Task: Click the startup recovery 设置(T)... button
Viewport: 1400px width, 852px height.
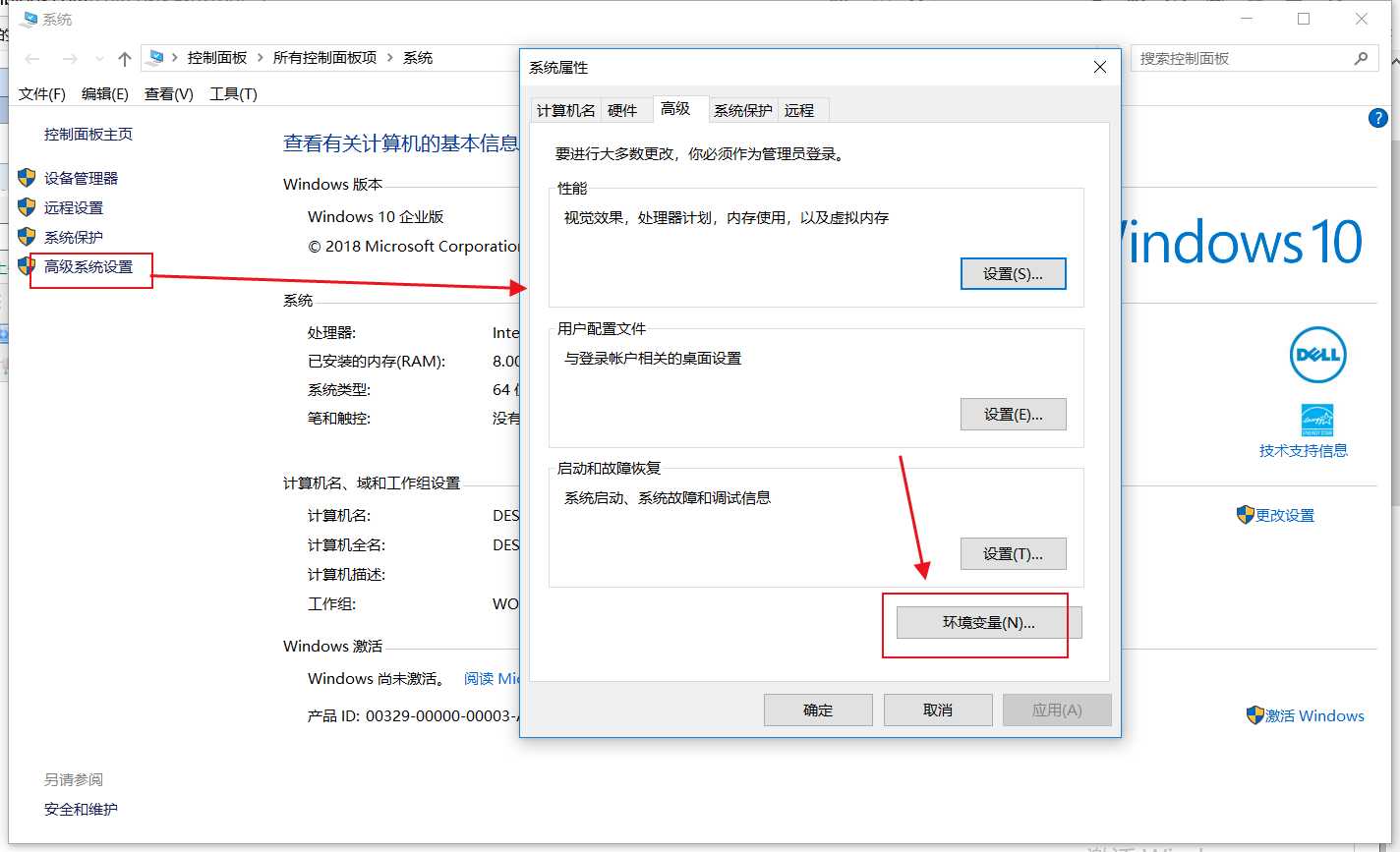Action: click(1013, 554)
